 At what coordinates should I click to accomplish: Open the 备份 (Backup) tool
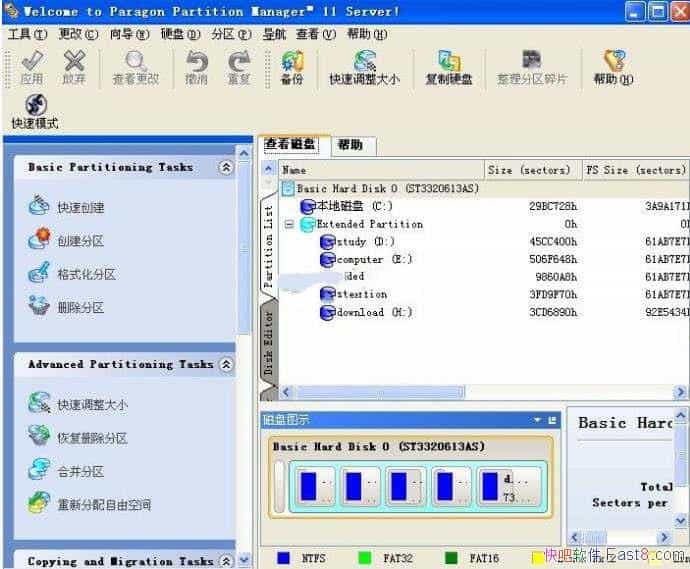click(x=292, y=67)
